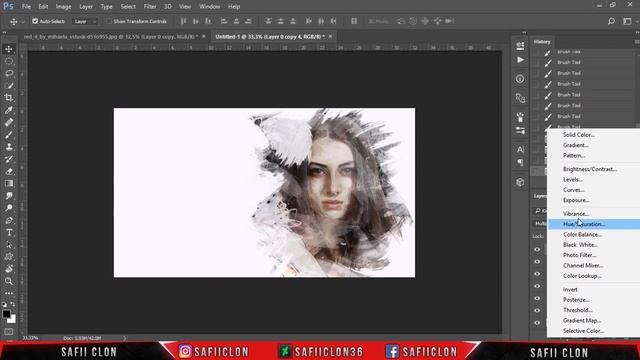Select the Eyedropper tool
This screenshot has height=360, width=640.
(x=9, y=110)
